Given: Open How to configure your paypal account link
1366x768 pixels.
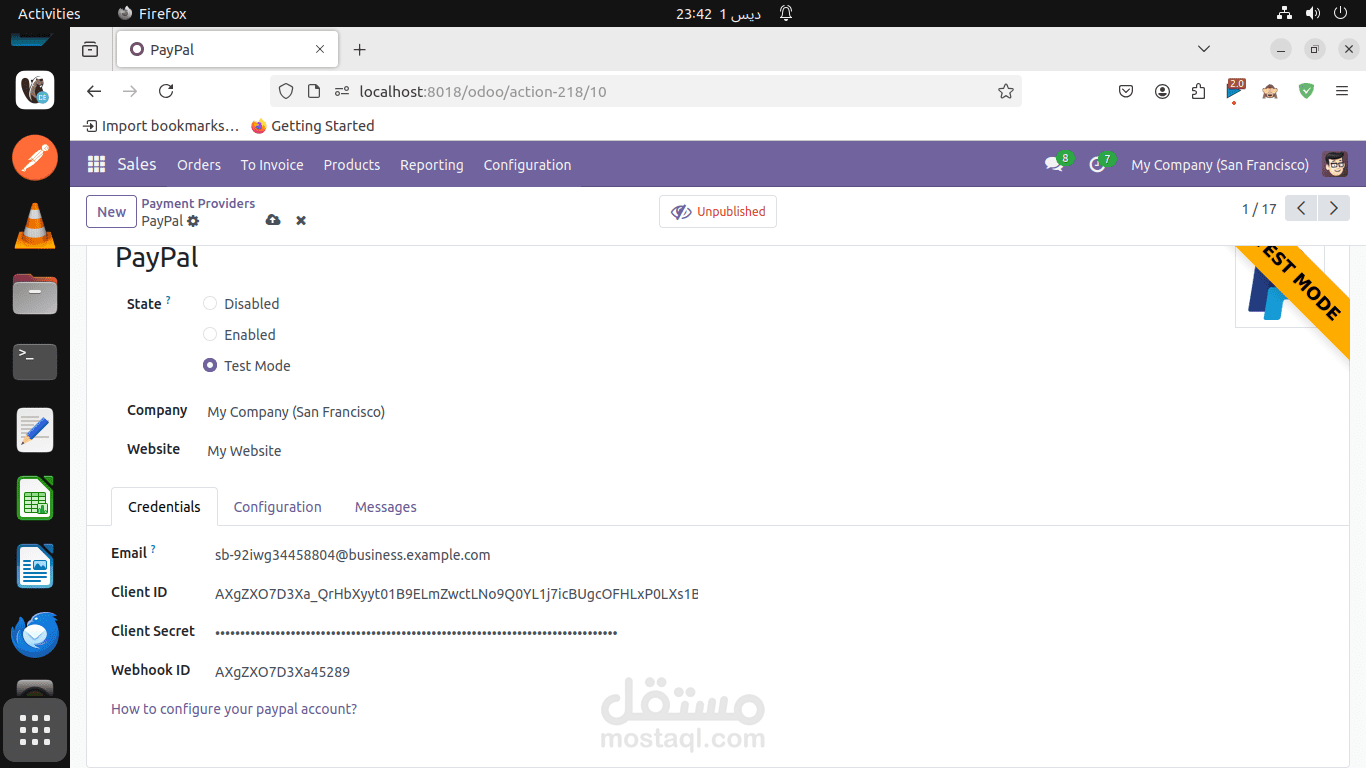Looking at the screenshot, I should tap(234, 709).
